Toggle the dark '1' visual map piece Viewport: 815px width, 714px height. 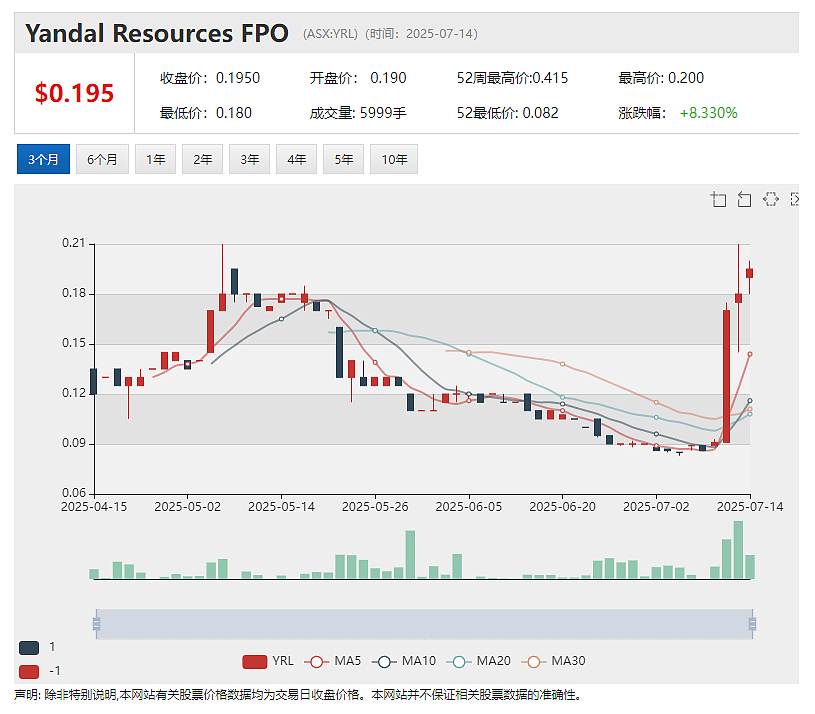(x=29, y=647)
